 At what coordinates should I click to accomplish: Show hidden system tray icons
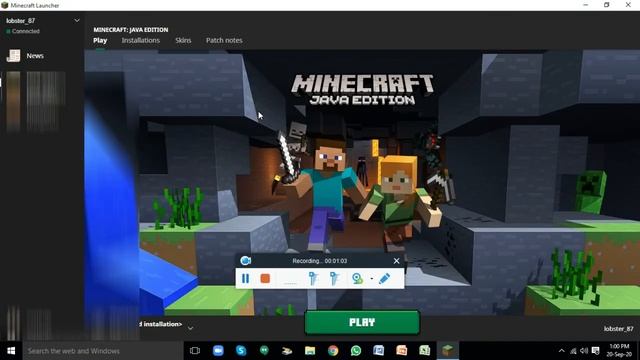tap(562, 351)
